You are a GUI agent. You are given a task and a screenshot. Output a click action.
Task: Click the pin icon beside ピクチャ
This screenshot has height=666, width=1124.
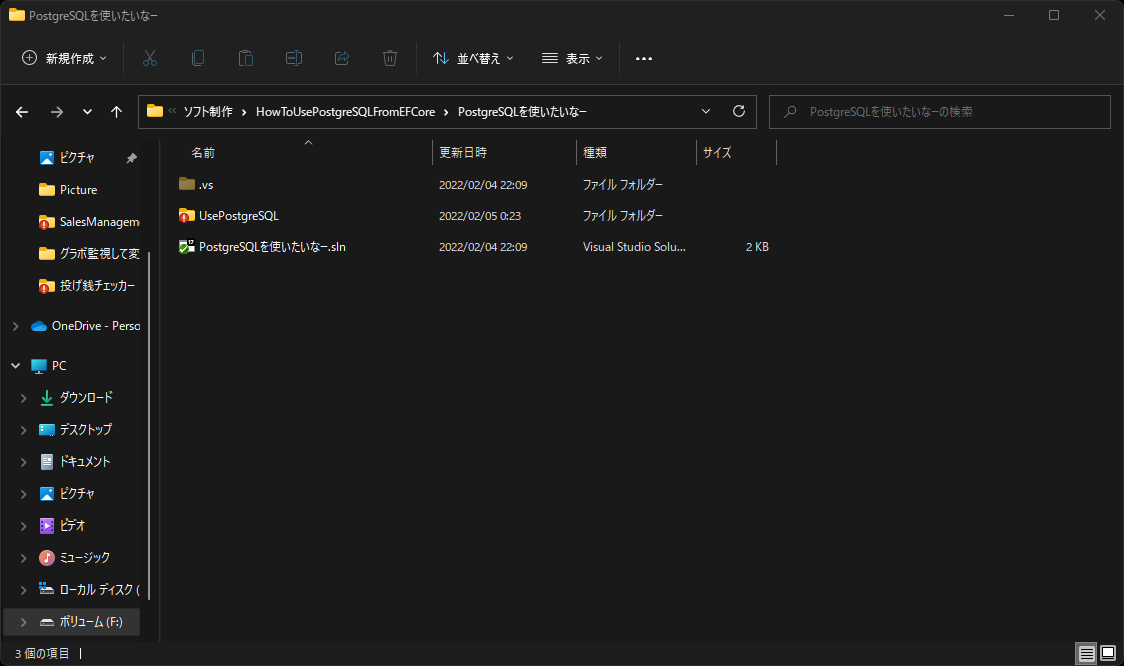132,158
